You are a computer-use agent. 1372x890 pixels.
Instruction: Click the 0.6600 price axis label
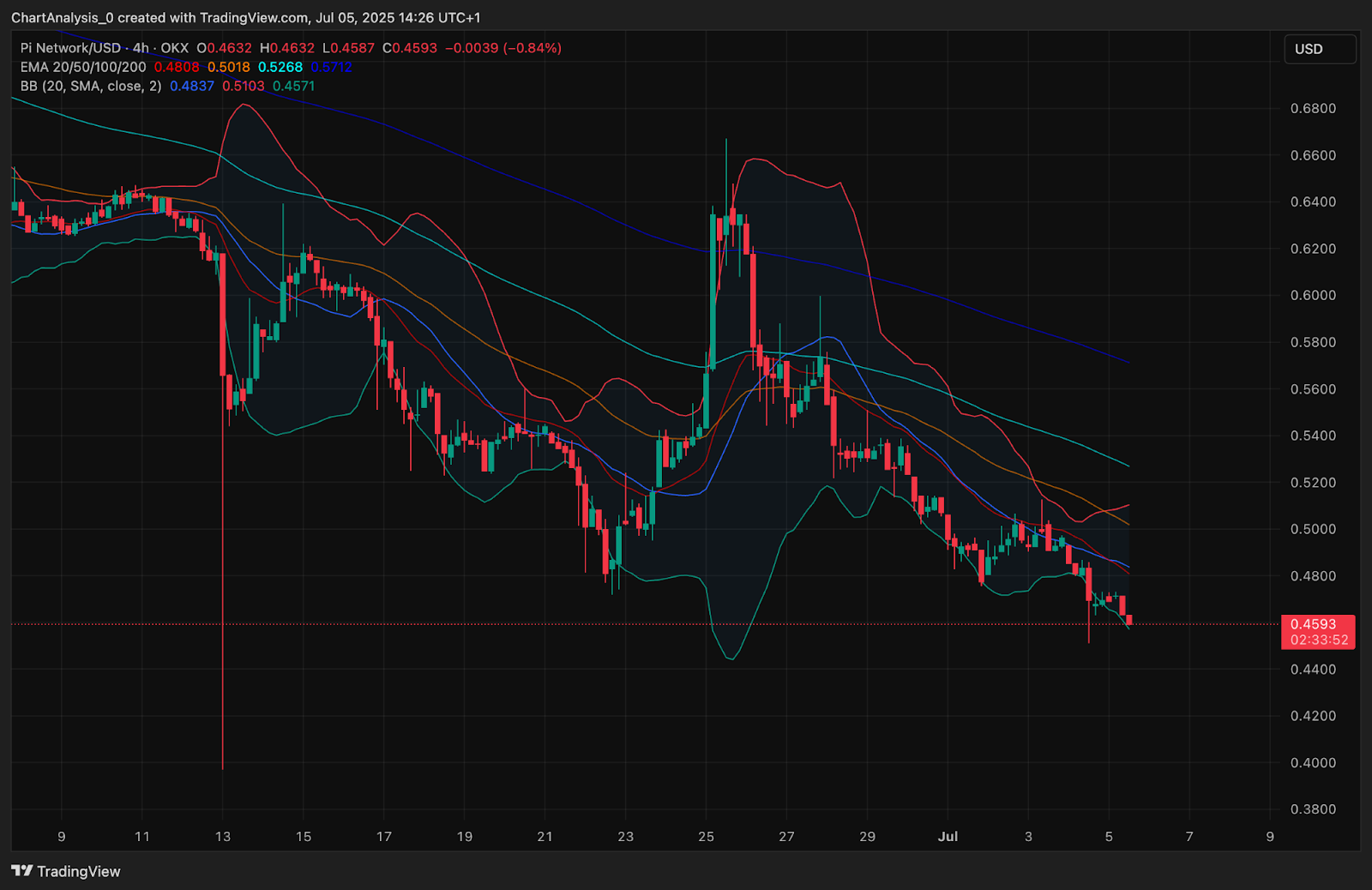click(1314, 155)
